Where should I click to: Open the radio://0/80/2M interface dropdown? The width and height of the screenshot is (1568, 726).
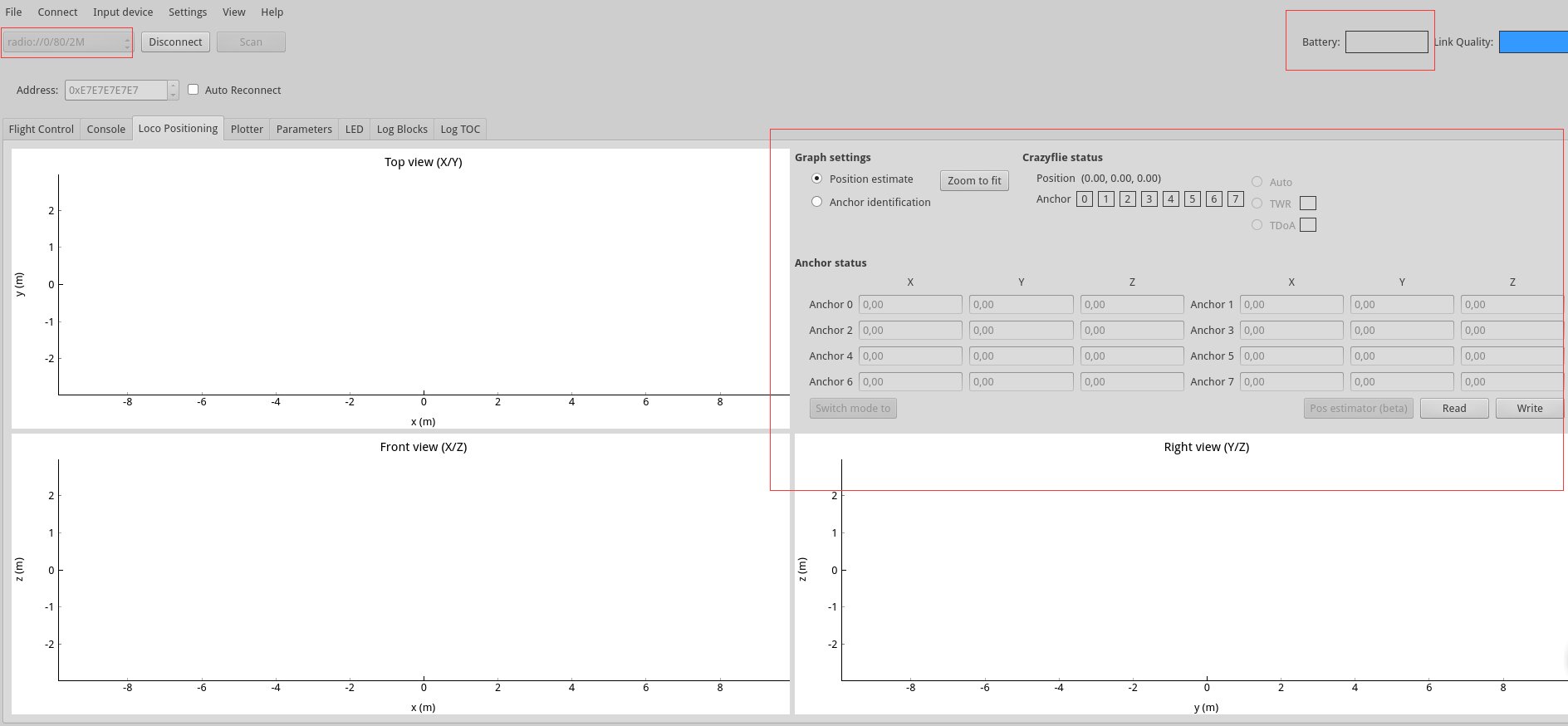(x=67, y=42)
